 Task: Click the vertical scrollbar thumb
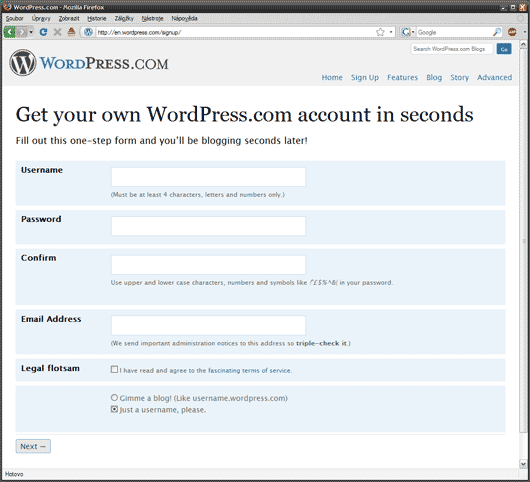[x=523, y=240]
